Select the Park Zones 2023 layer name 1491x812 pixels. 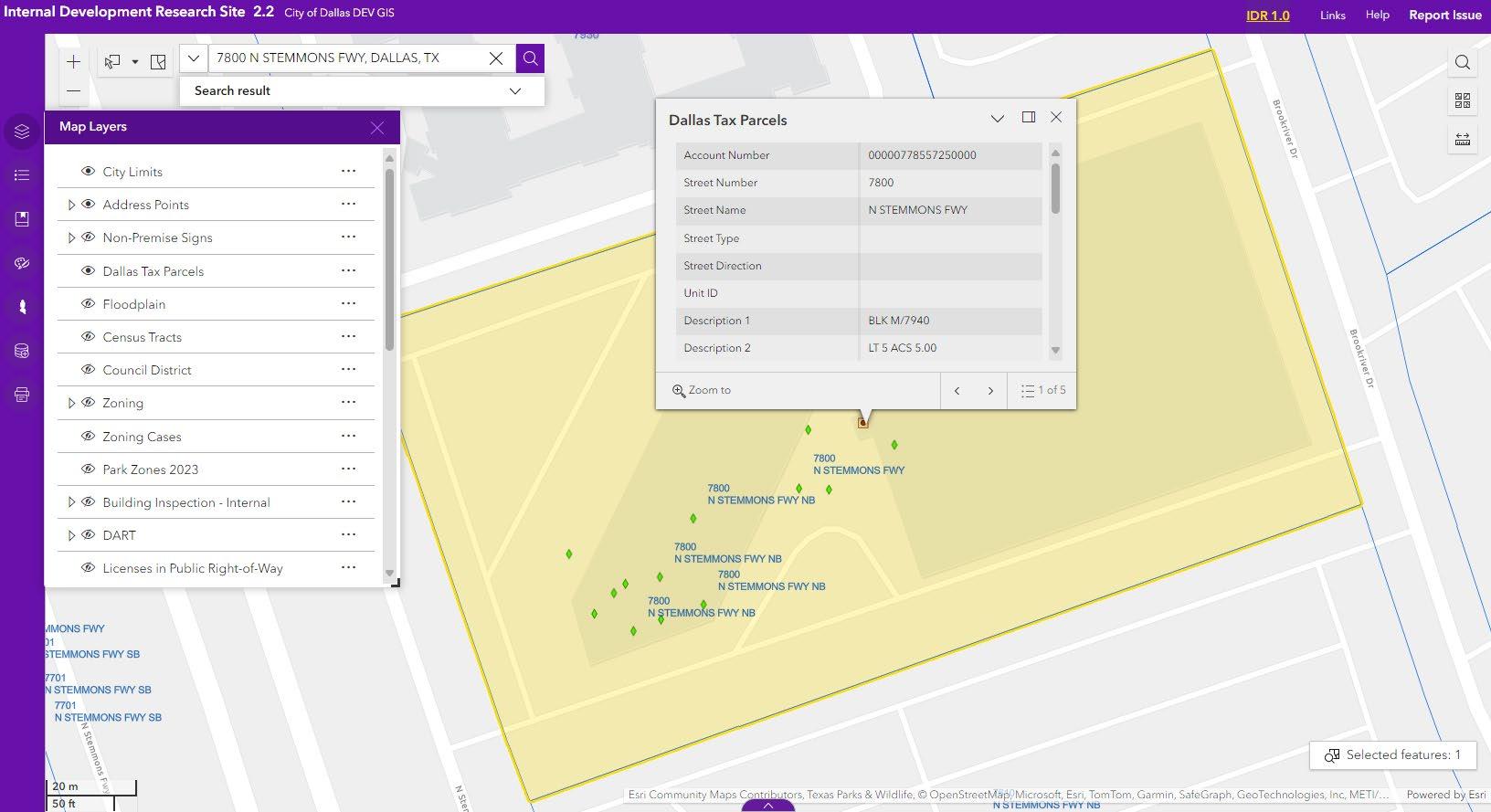click(x=151, y=469)
